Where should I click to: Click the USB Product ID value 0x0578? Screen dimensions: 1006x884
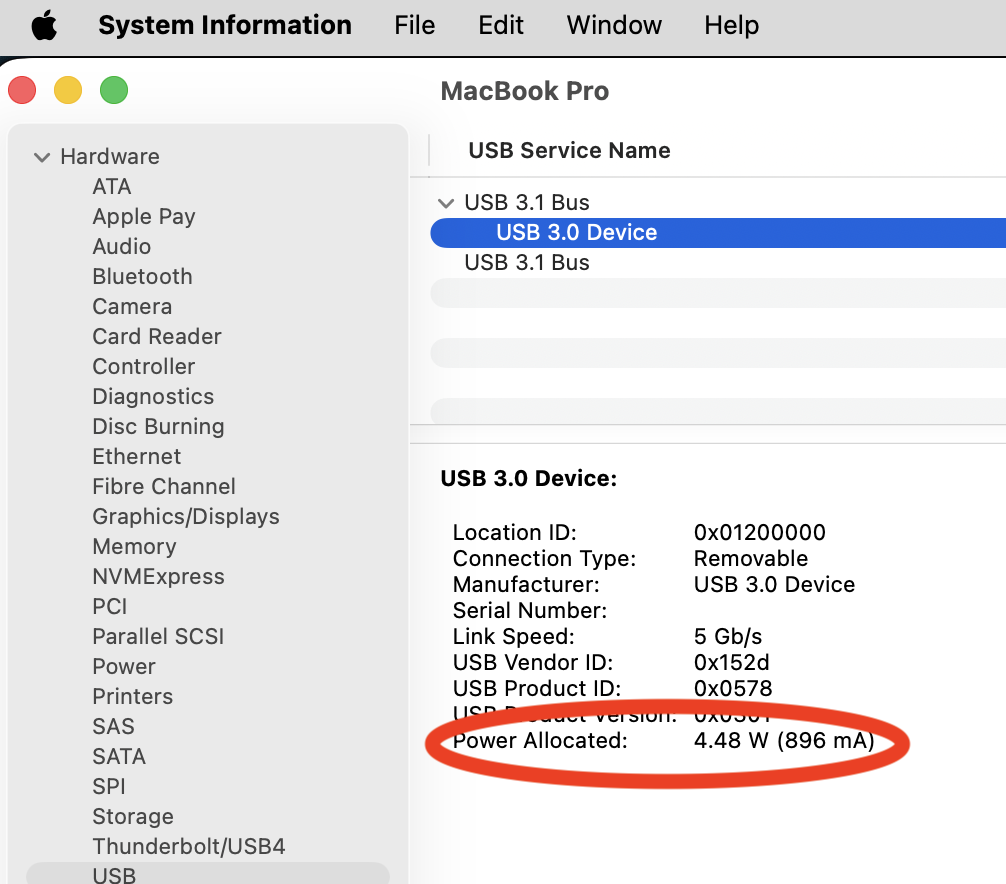pyautogui.click(x=733, y=688)
